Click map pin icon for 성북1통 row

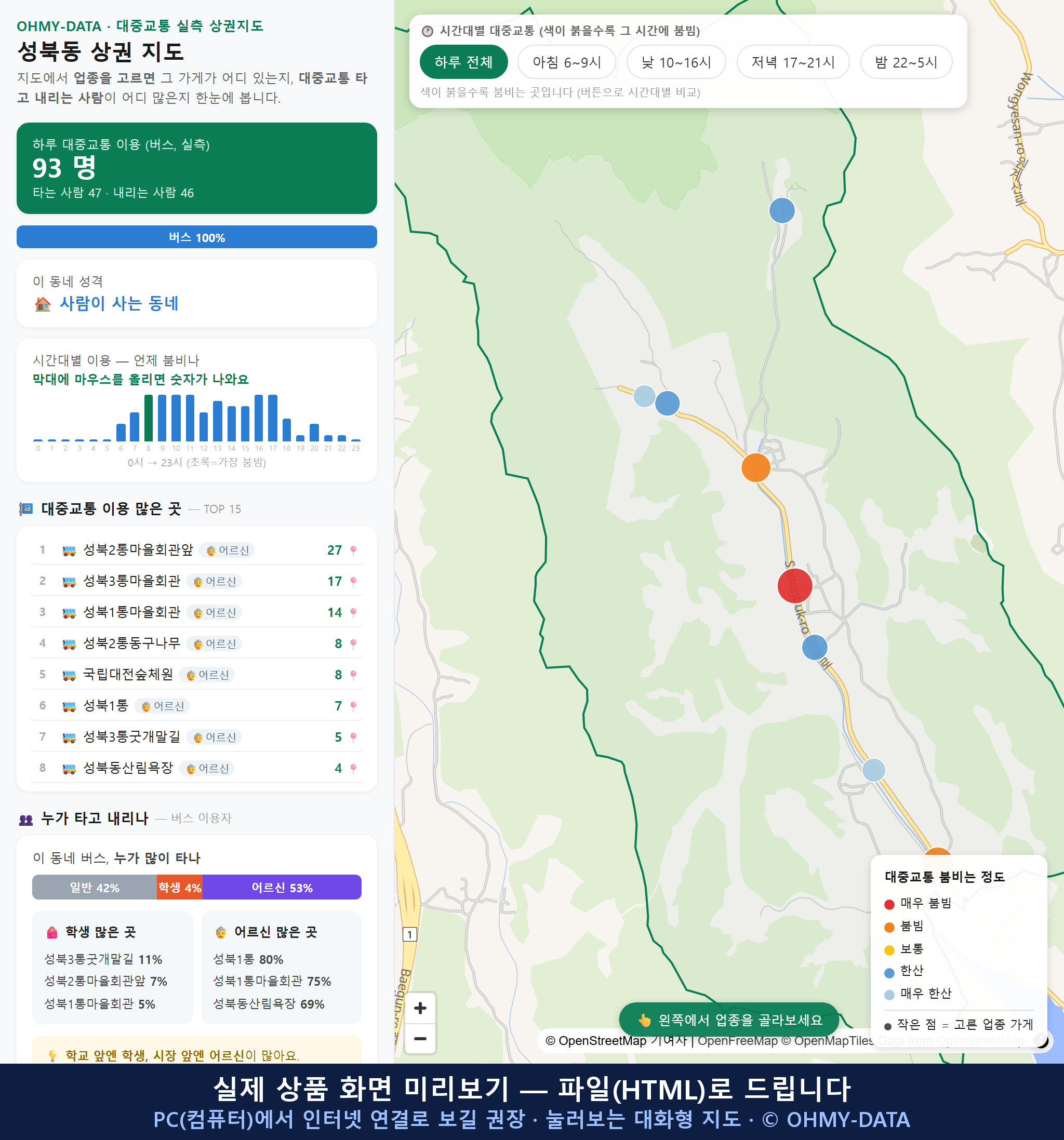[353, 706]
